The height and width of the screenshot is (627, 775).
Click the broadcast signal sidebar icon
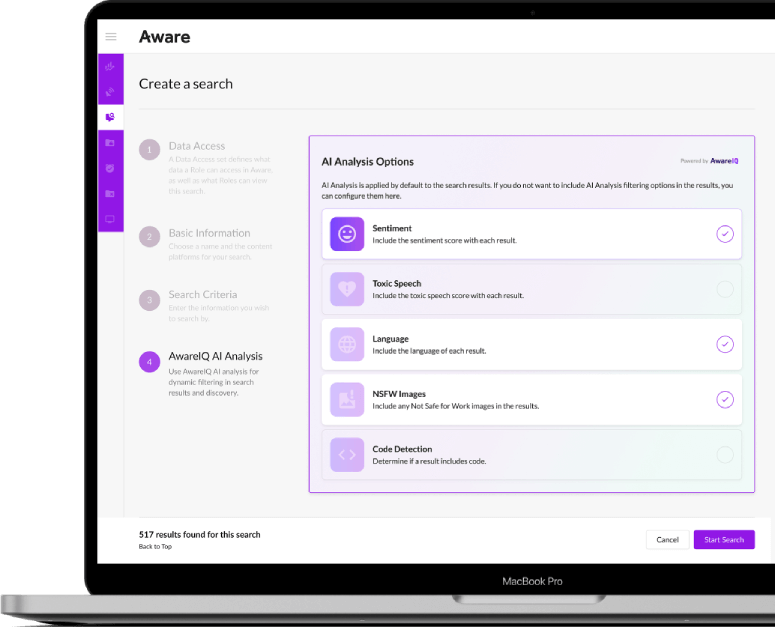pyautogui.click(x=110, y=92)
